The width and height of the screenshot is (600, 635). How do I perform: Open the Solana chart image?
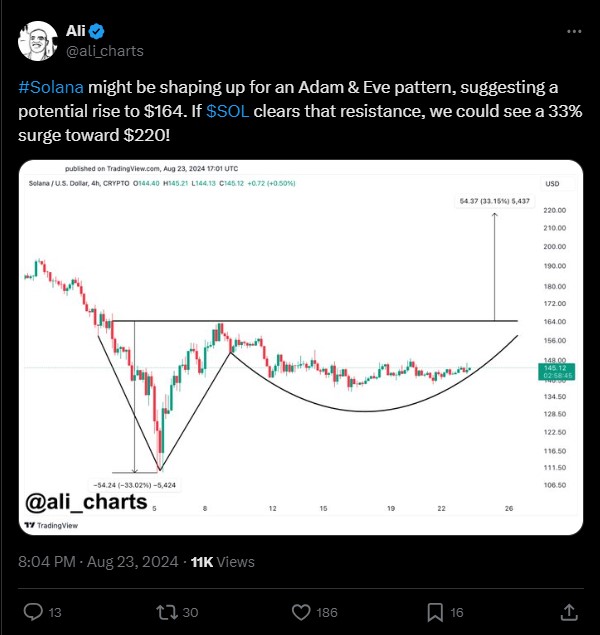[301, 347]
